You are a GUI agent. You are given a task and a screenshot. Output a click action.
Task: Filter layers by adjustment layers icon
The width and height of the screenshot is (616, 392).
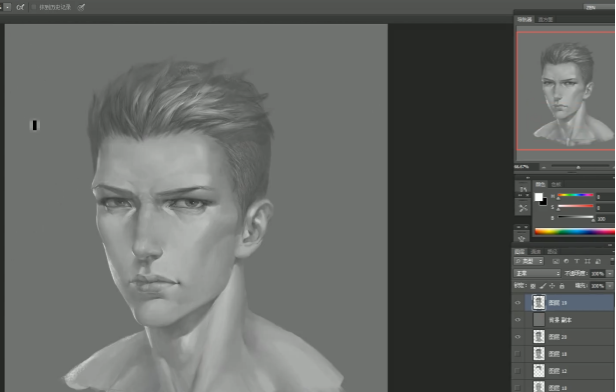(566, 261)
